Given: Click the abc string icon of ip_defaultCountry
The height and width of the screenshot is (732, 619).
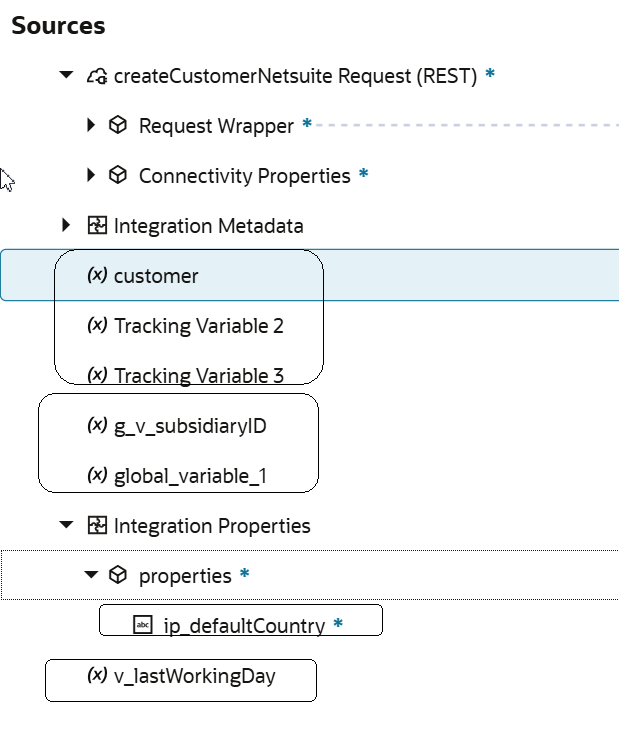Looking at the screenshot, I should pos(143,626).
